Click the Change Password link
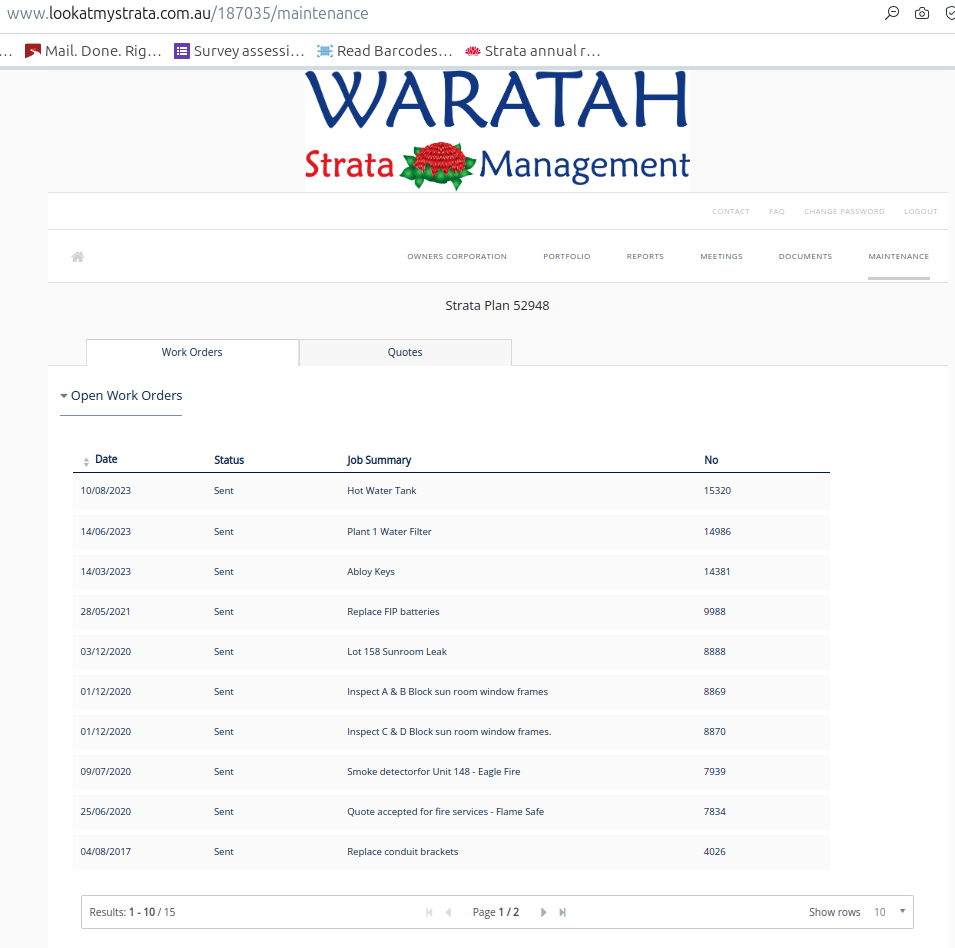This screenshot has height=948, width=955. 844,211
